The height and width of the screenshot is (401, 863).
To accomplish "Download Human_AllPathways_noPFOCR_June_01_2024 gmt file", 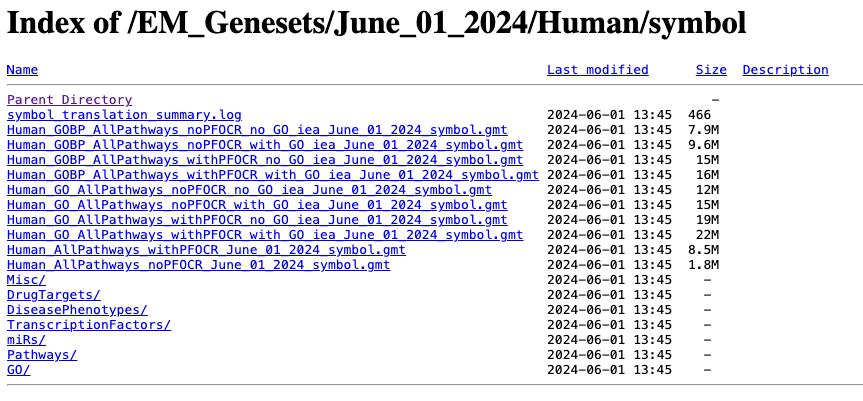I will (x=198, y=265).
